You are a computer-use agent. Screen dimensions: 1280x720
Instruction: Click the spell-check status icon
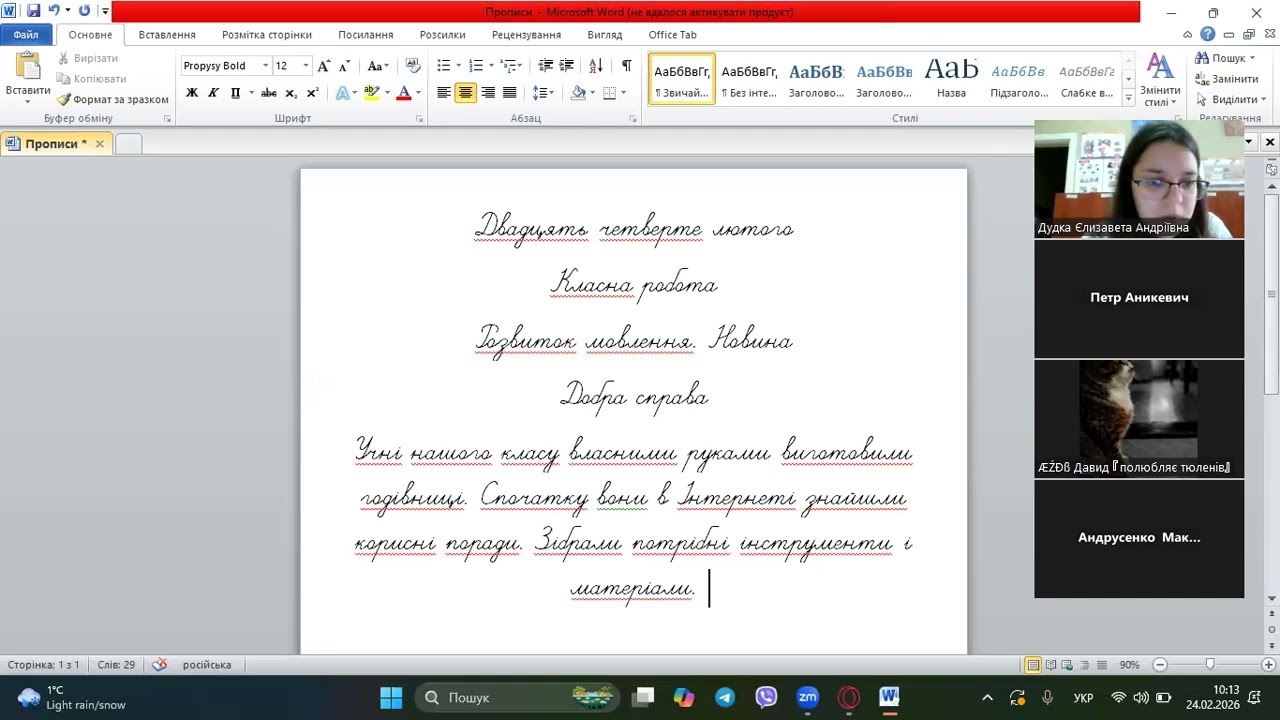[160, 665]
